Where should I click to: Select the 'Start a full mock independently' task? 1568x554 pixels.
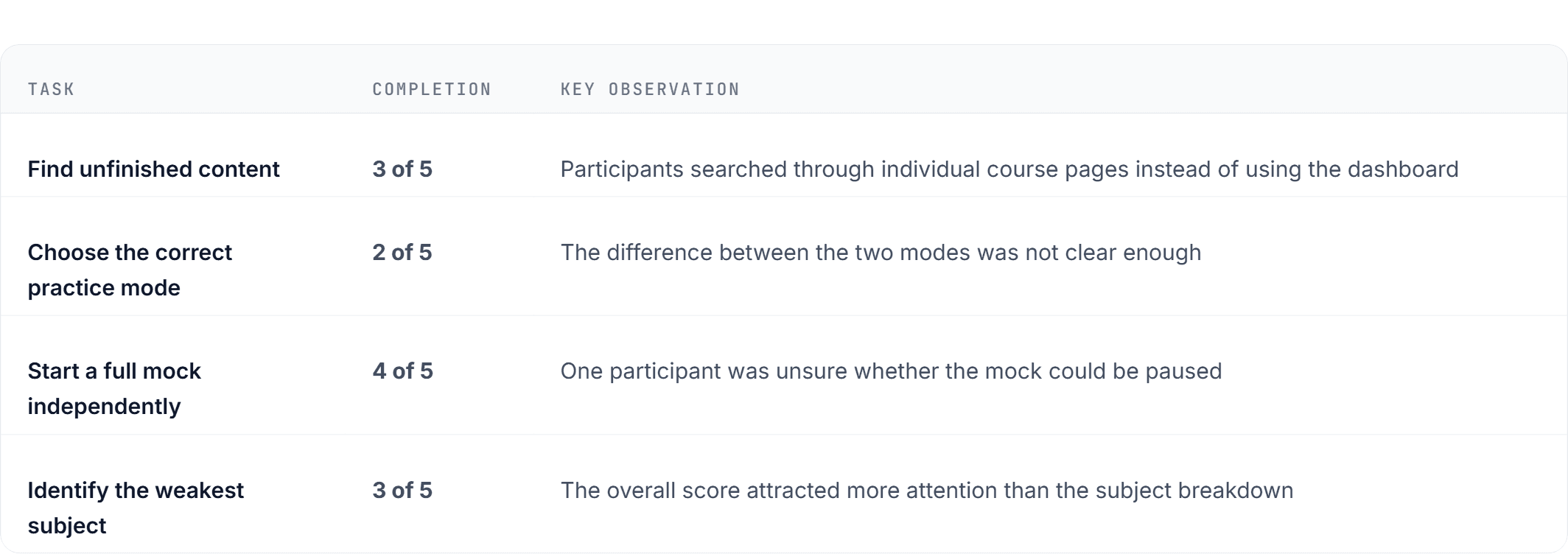tap(114, 388)
